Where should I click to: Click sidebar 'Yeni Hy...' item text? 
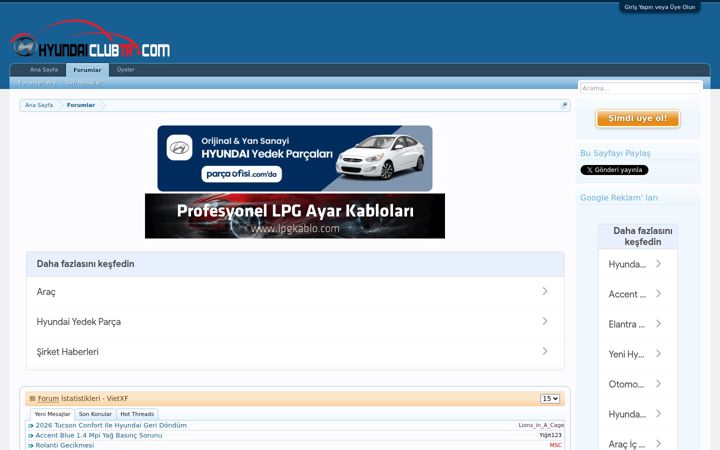point(626,354)
